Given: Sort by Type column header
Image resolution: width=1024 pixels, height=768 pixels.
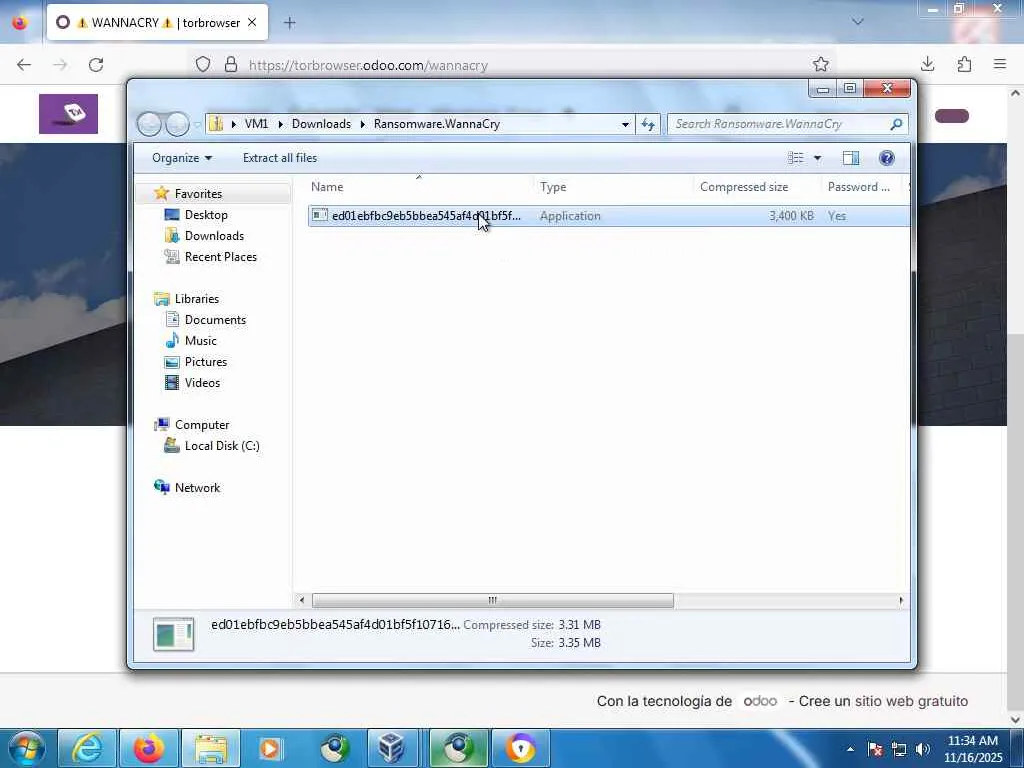Looking at the screenshot, I should click(x=614, y=187).
